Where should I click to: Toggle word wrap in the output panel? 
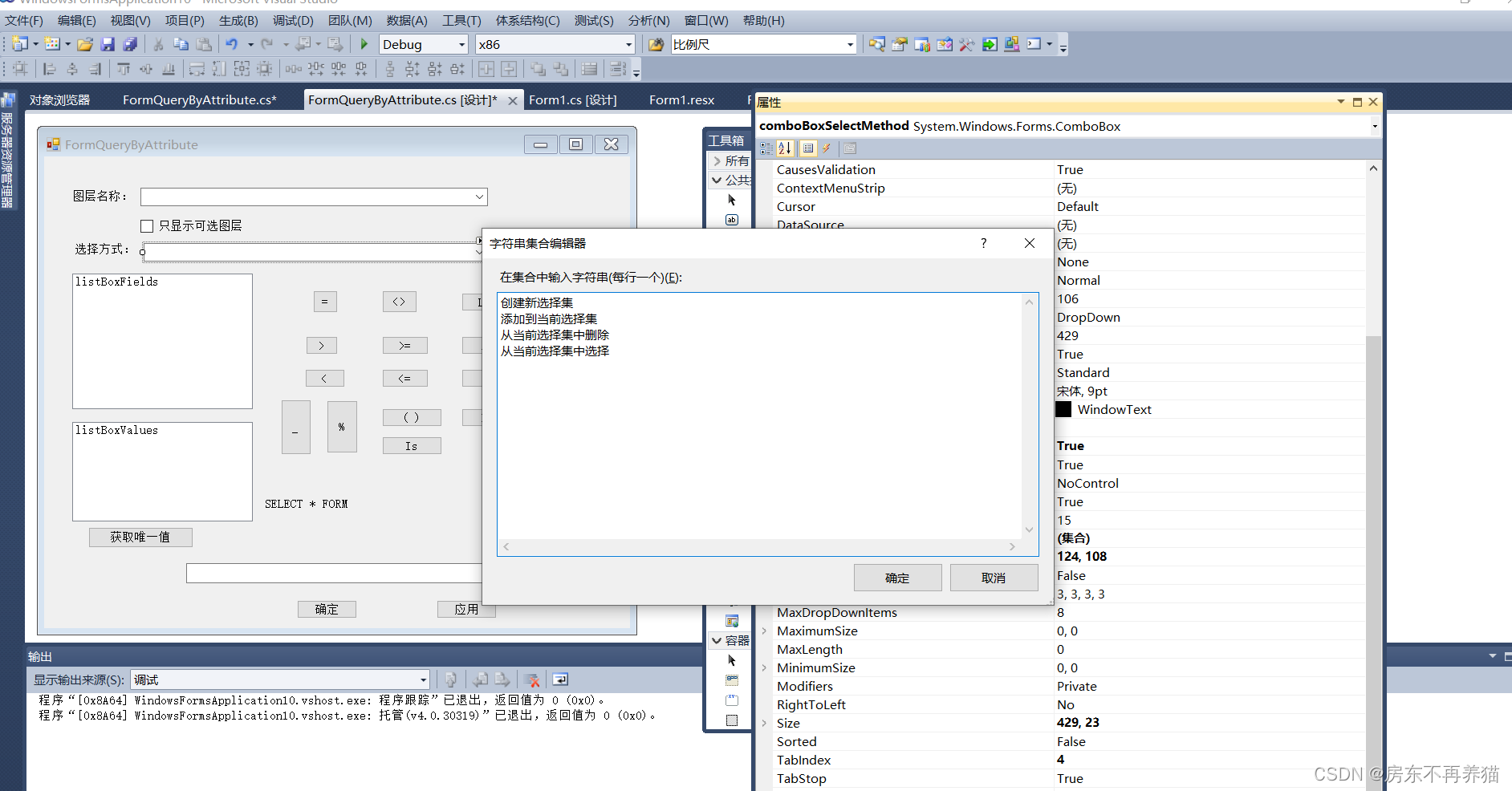tap(560, 680)
